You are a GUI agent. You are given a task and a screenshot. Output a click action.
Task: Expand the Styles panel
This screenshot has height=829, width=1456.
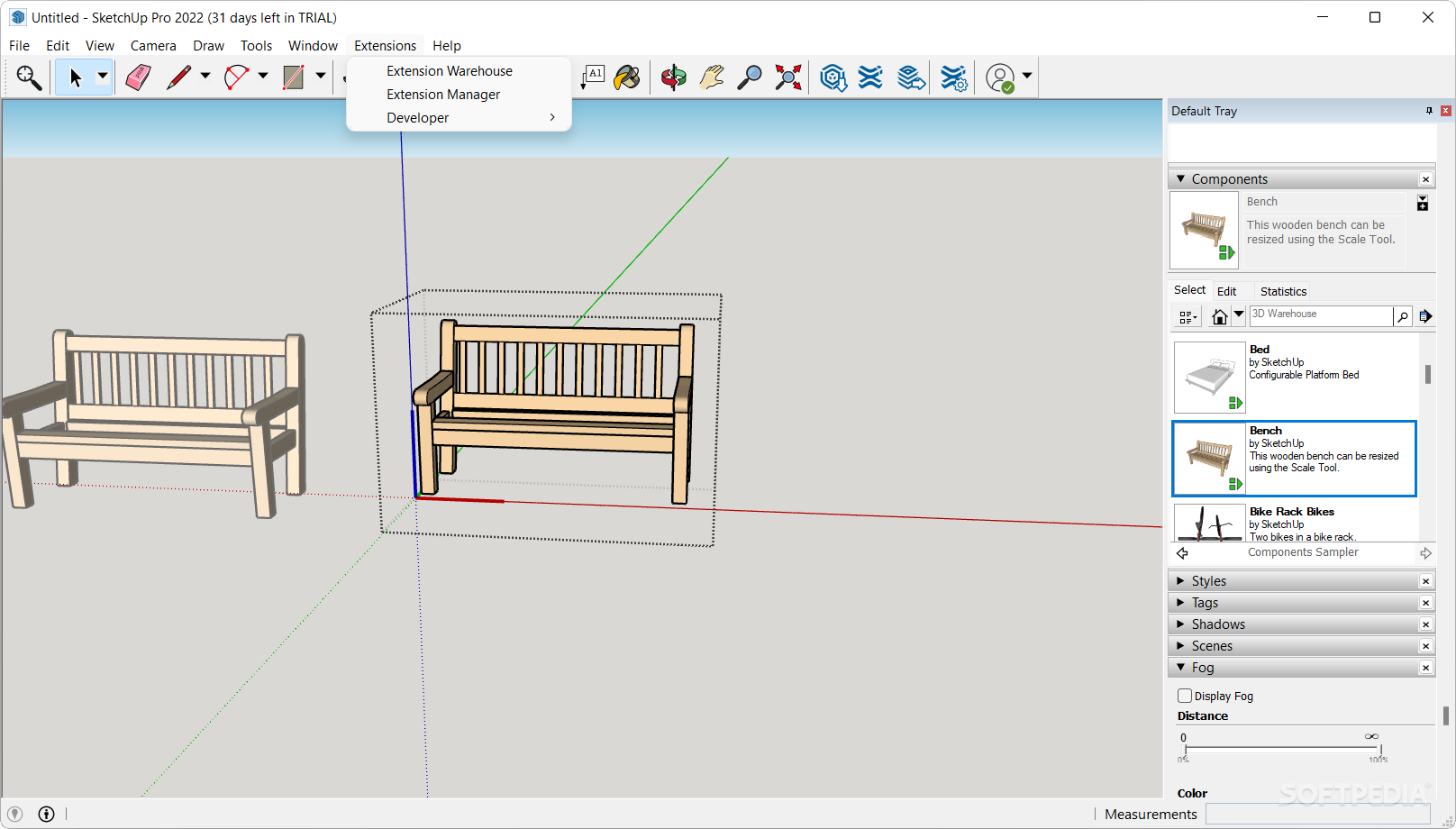(1180, 581)
